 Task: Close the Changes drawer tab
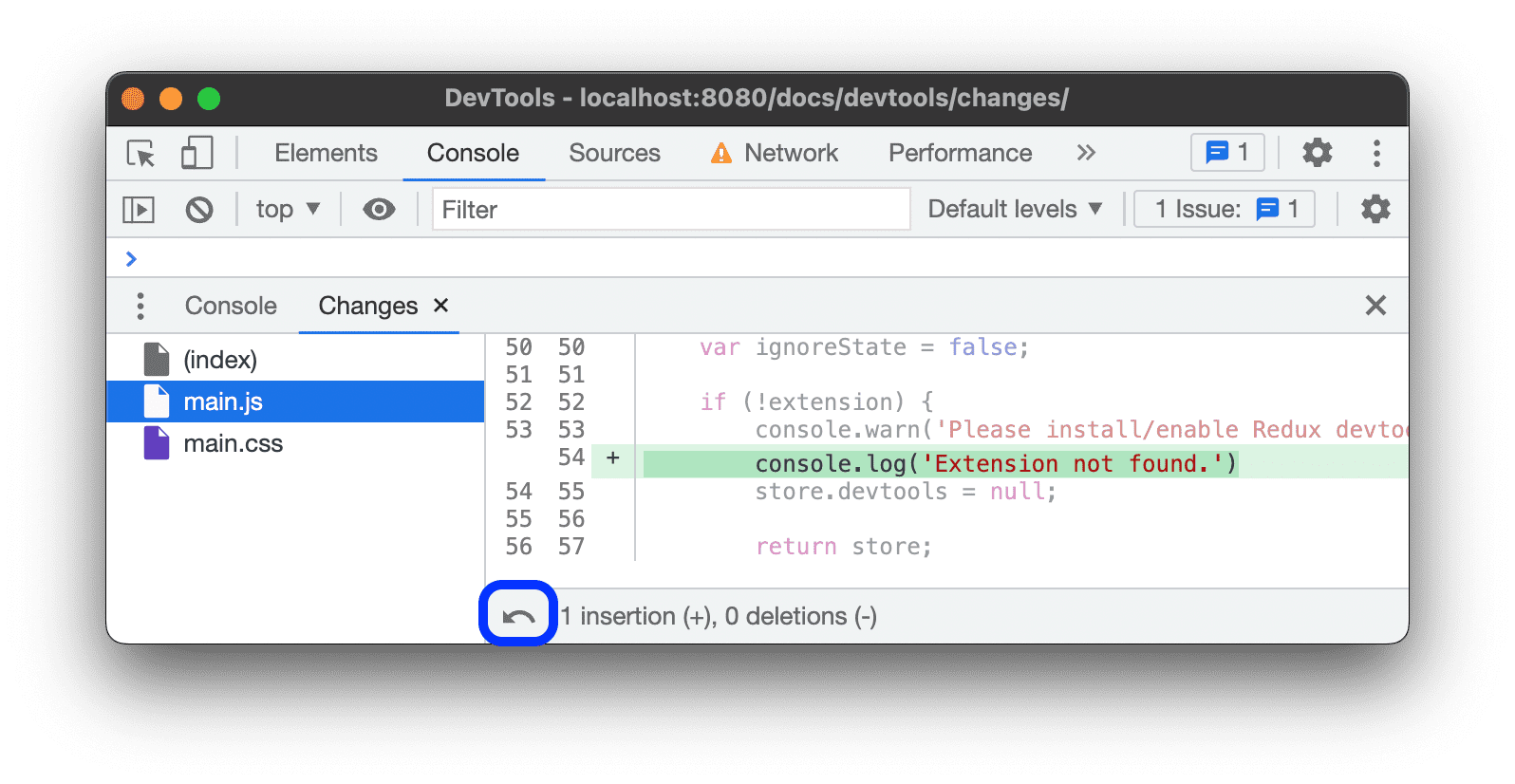pyautogui.click(x=440, y=306)
